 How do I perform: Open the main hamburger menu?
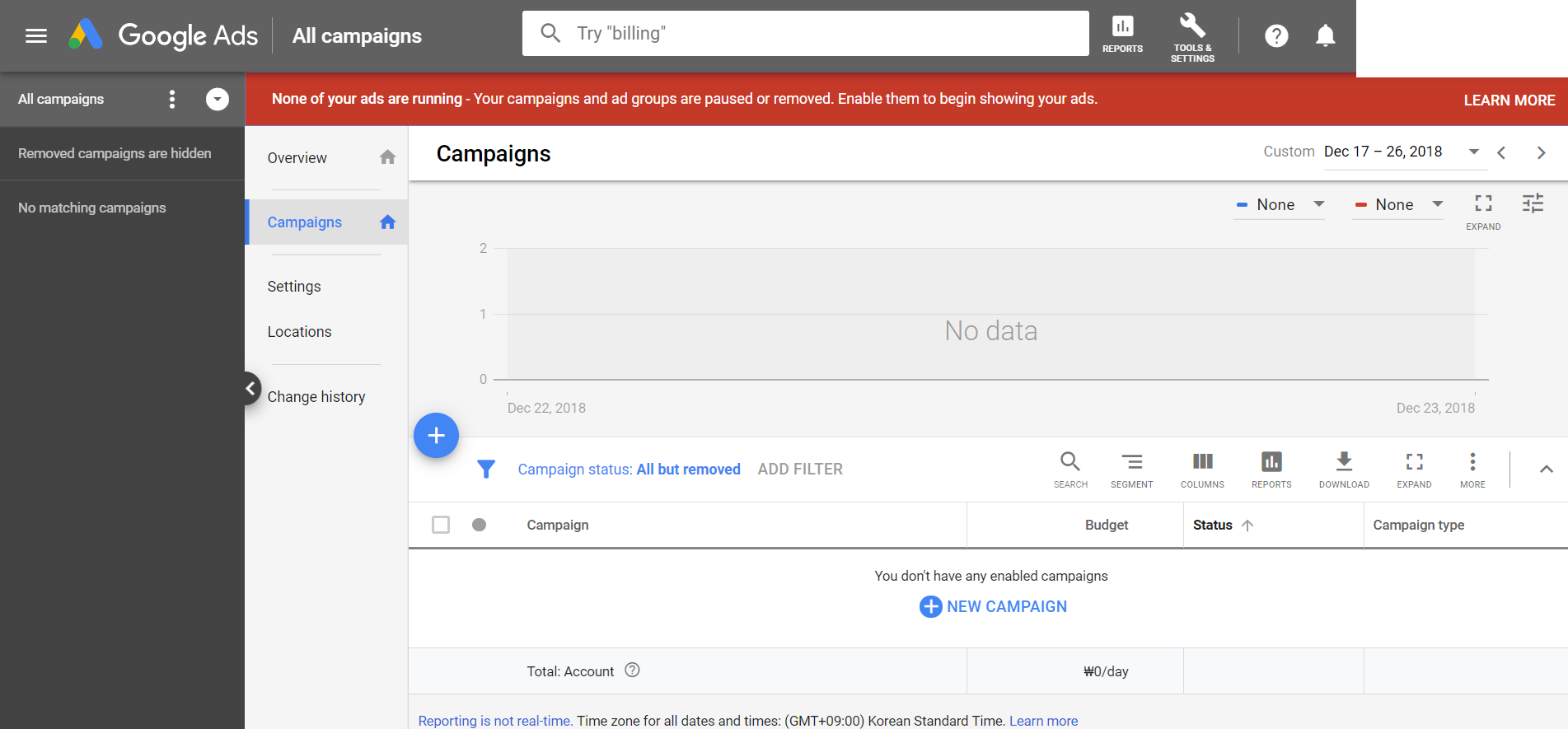36,35
